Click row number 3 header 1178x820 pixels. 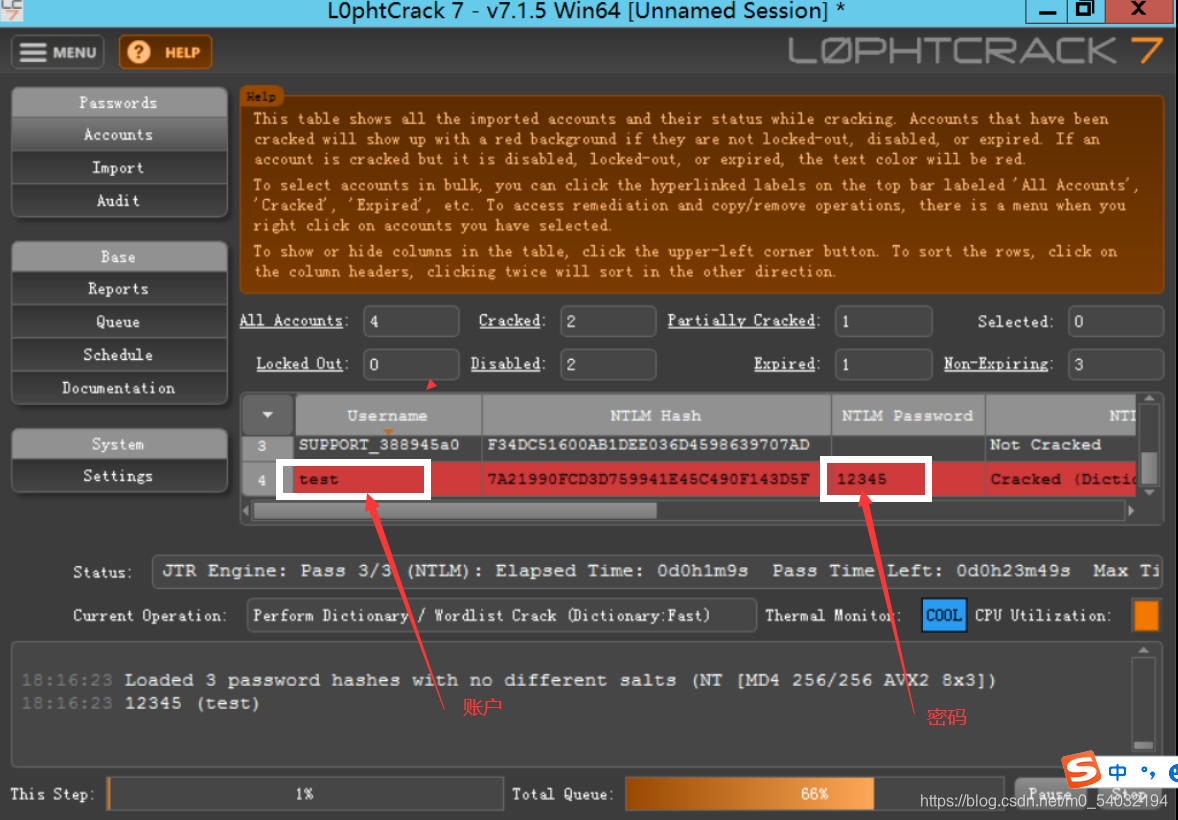[x=262, y=446]
